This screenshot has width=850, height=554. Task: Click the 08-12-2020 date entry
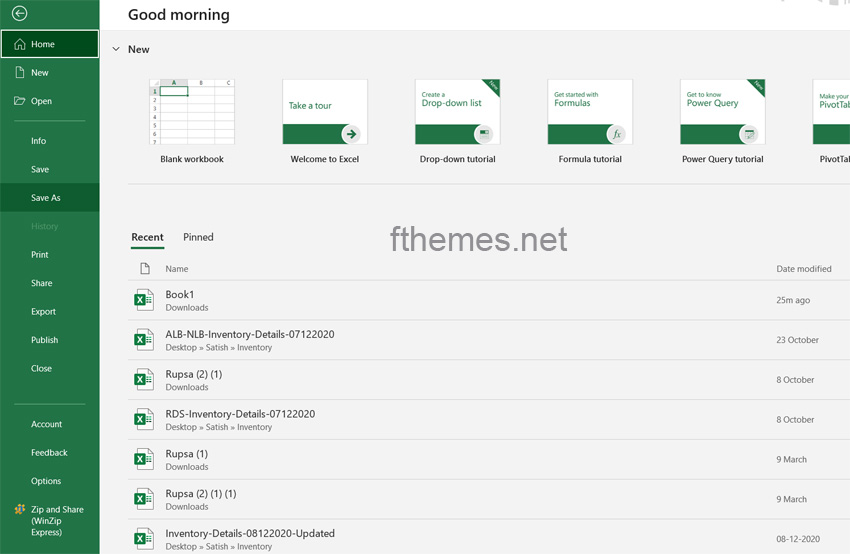point(797,539)
